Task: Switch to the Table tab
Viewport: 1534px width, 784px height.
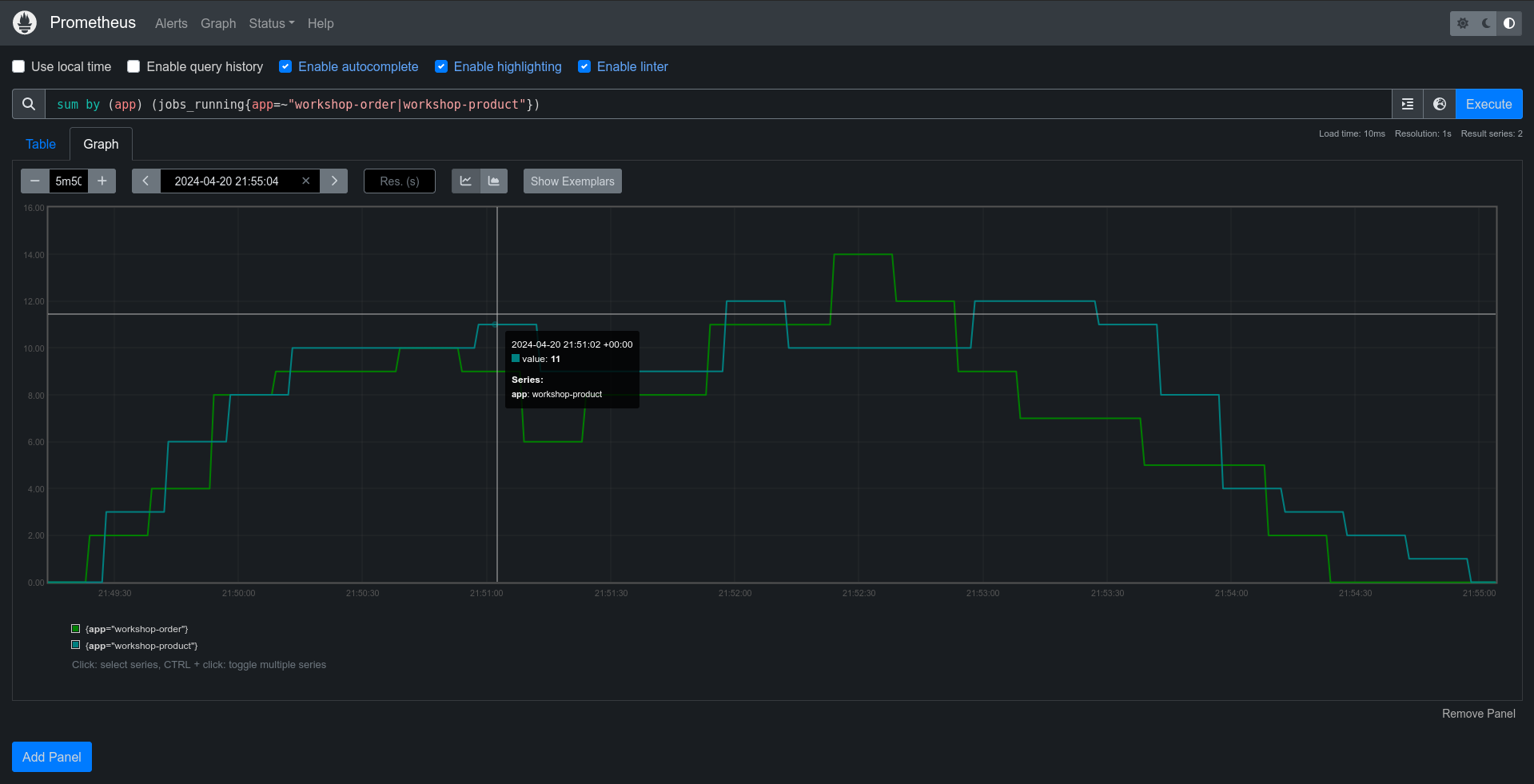Action: (41, 144)
